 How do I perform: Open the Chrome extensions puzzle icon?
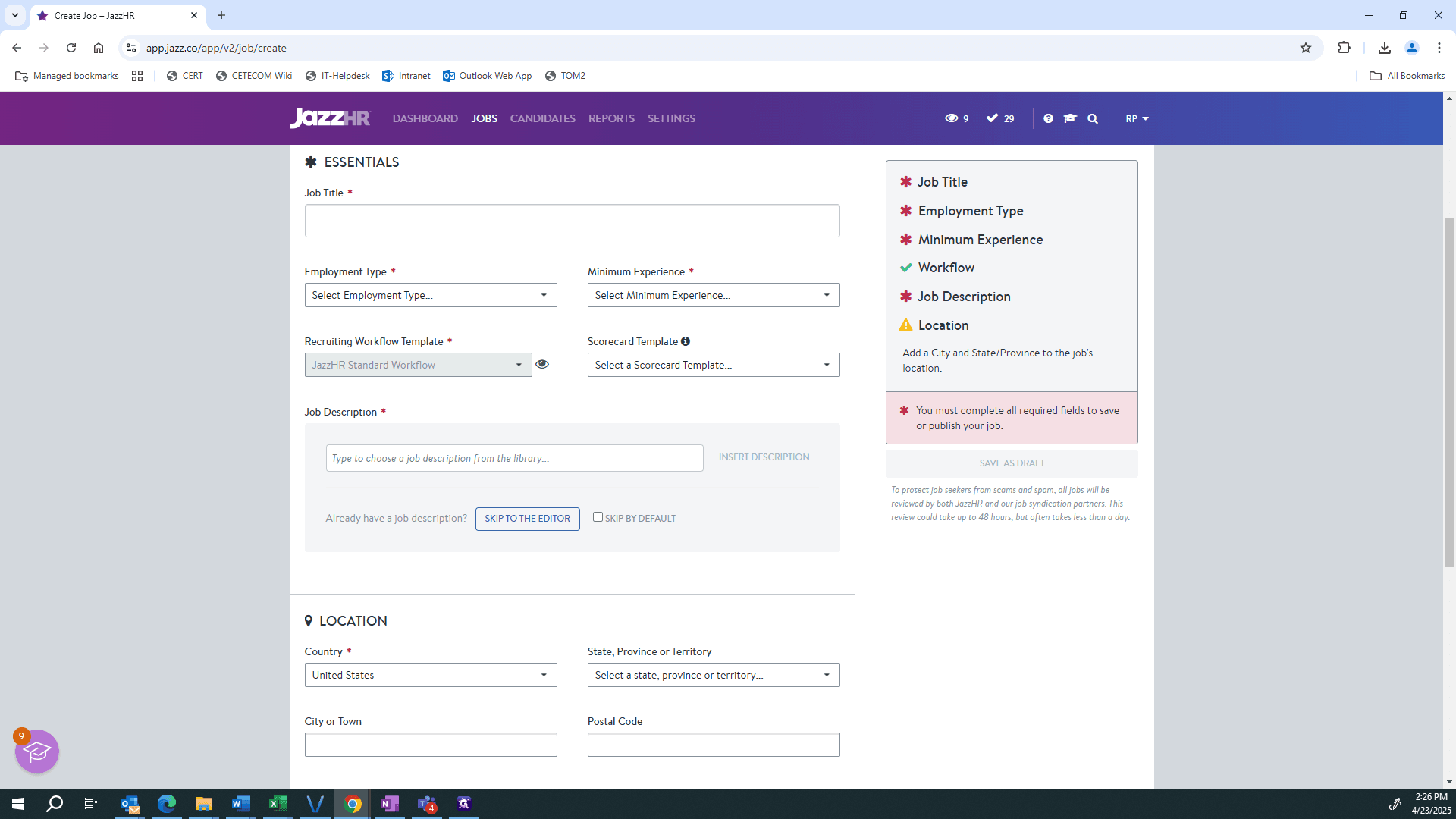pyautogui.click(x=1345, y=48)
